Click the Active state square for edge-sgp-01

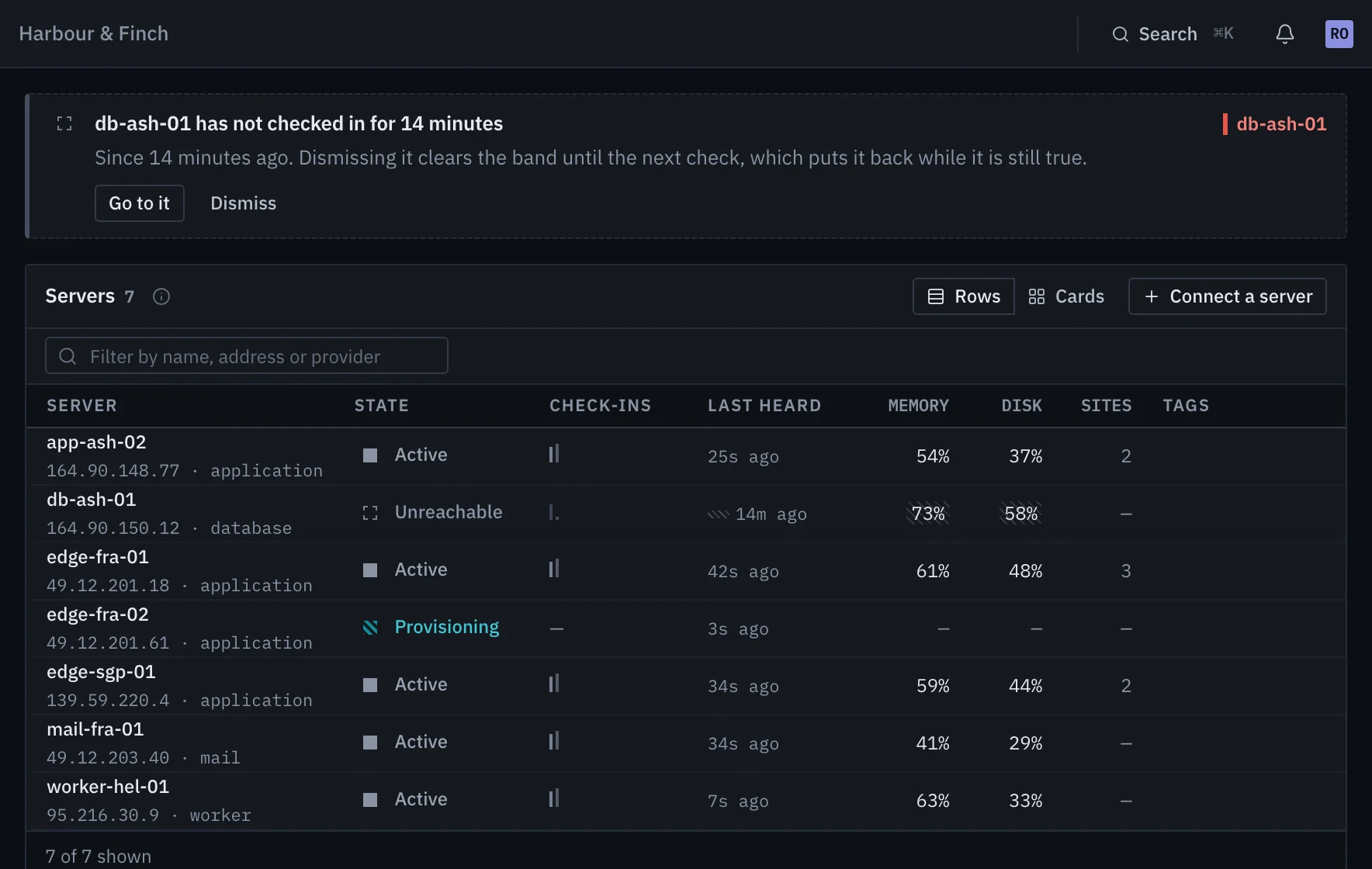(x=370, y=684)
